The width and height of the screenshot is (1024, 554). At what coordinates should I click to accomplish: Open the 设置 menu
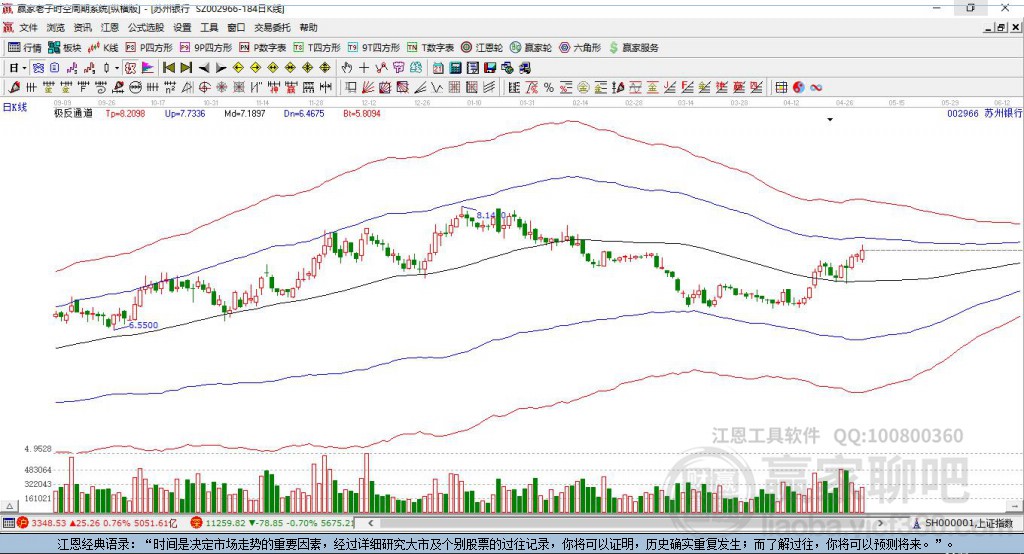click(x=182, y=27)
